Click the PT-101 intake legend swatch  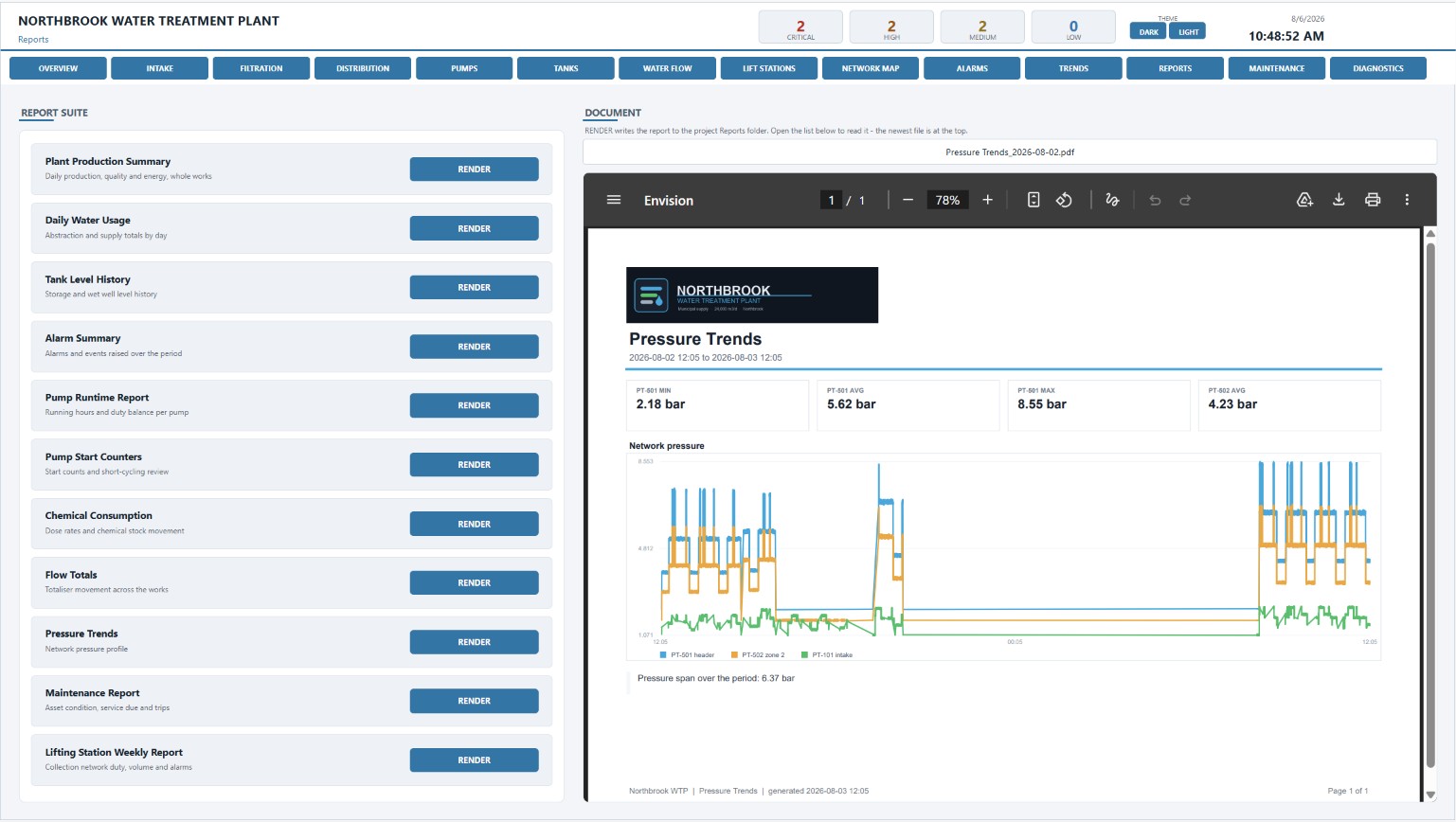[804, 654]
